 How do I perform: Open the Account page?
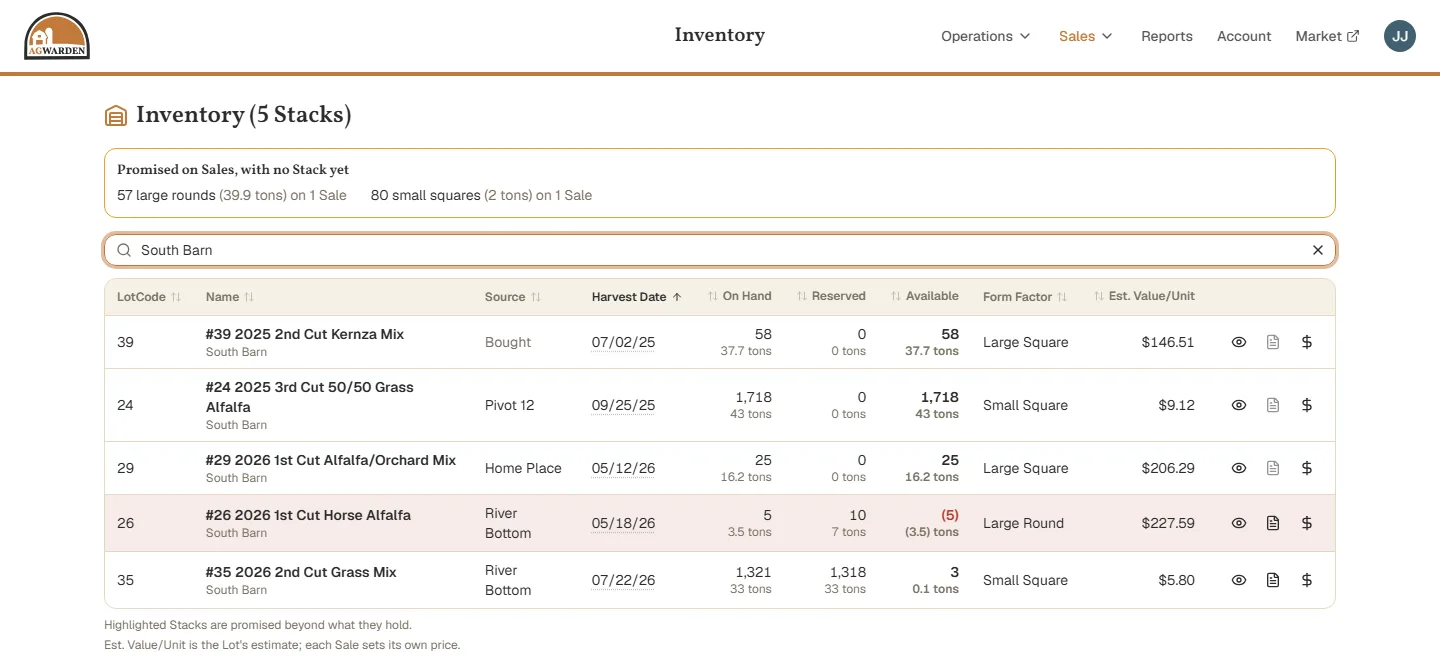[x=1244, y=36]
